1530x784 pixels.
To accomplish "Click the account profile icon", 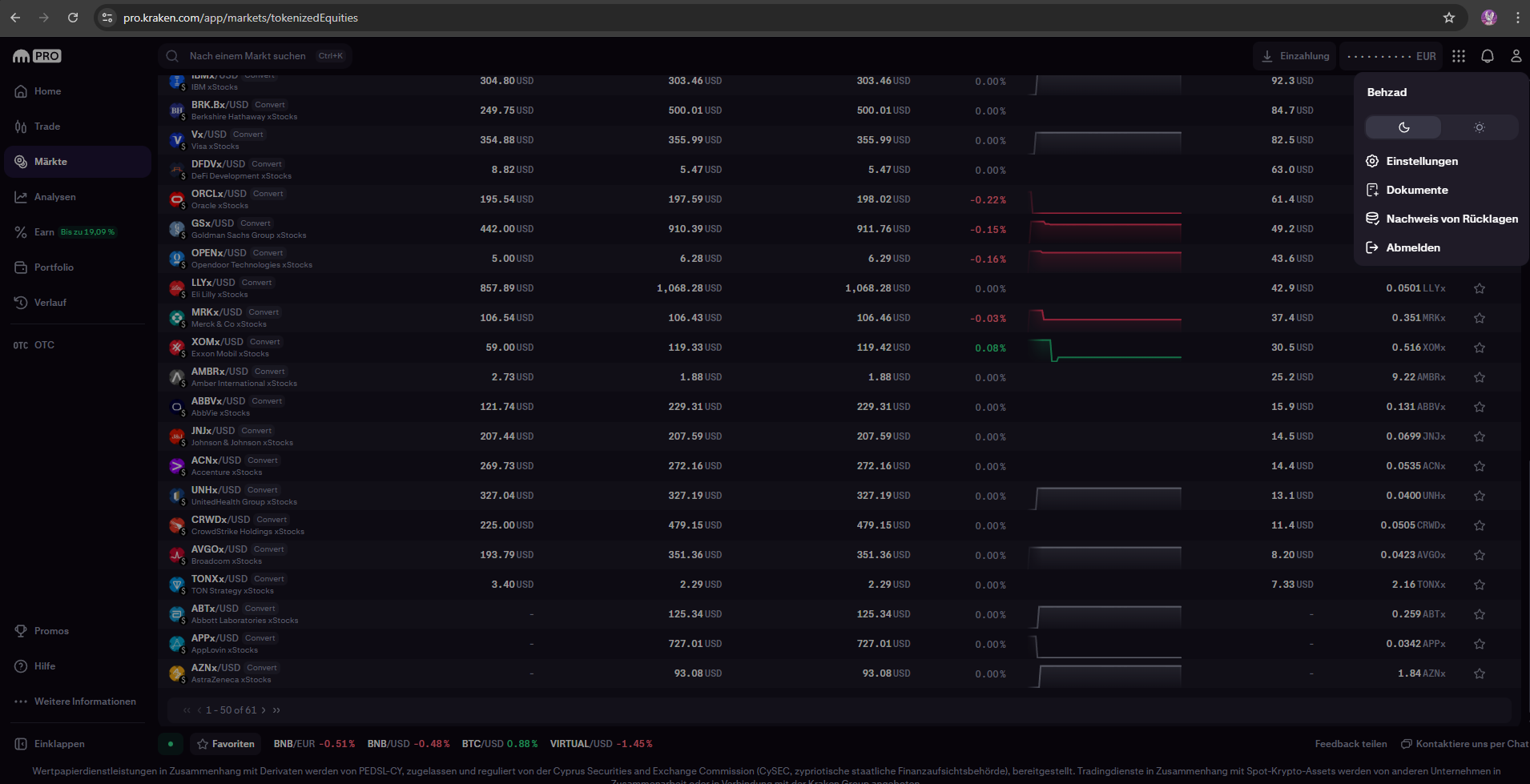I will pos(1516,56).
